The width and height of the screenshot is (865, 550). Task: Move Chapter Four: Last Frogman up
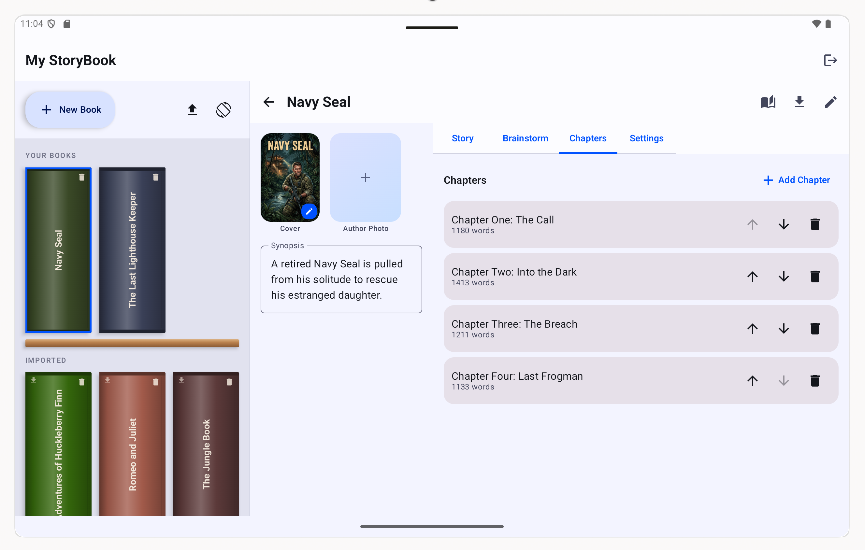click(x=752, y=381)
